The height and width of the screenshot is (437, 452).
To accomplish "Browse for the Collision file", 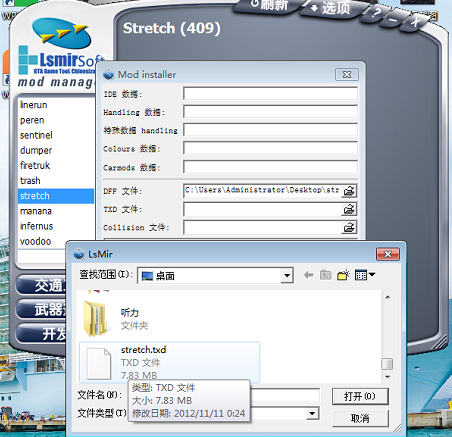I will pos(349,228).
